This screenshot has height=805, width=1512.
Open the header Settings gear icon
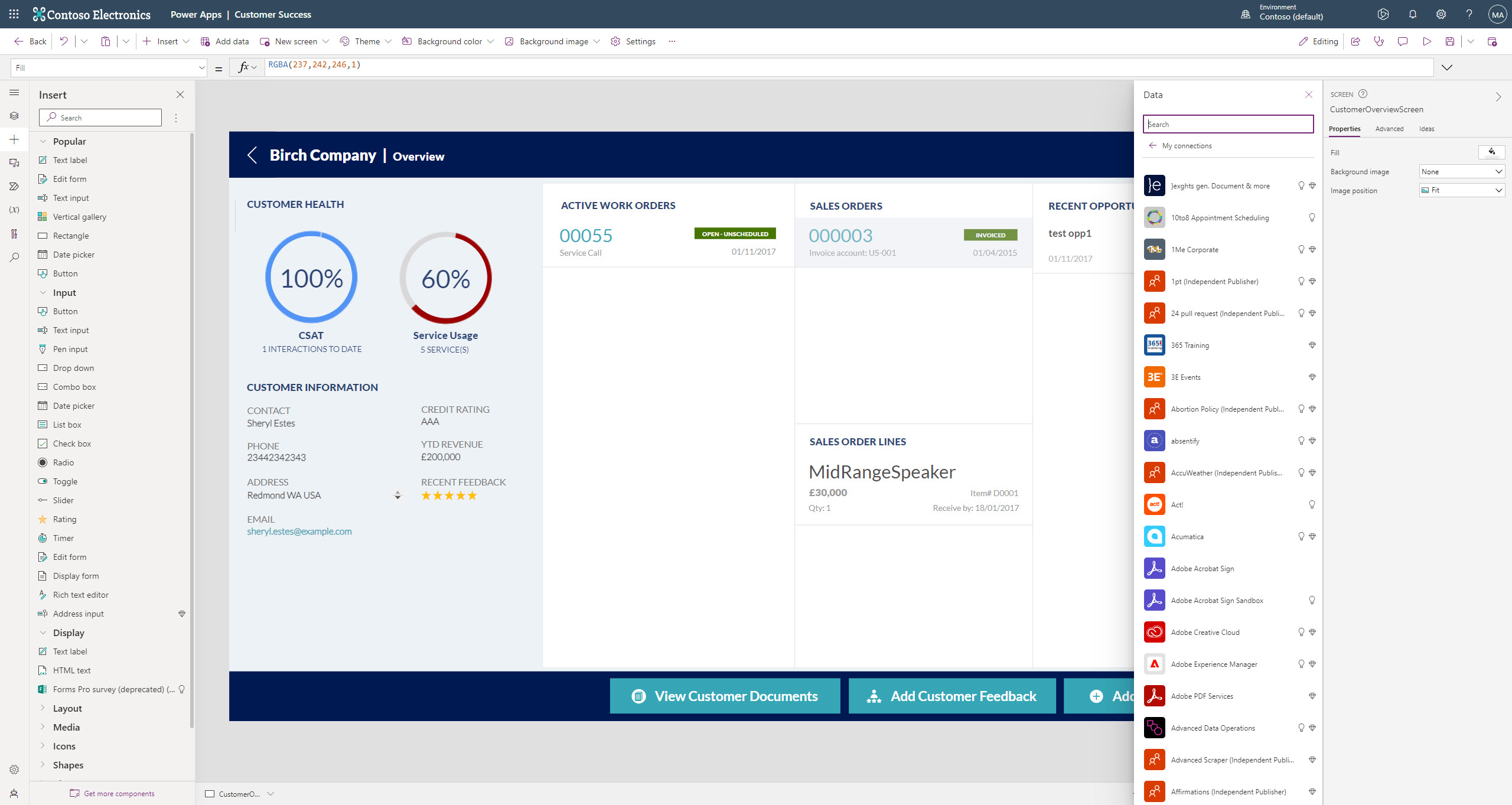click(1441, 14)
